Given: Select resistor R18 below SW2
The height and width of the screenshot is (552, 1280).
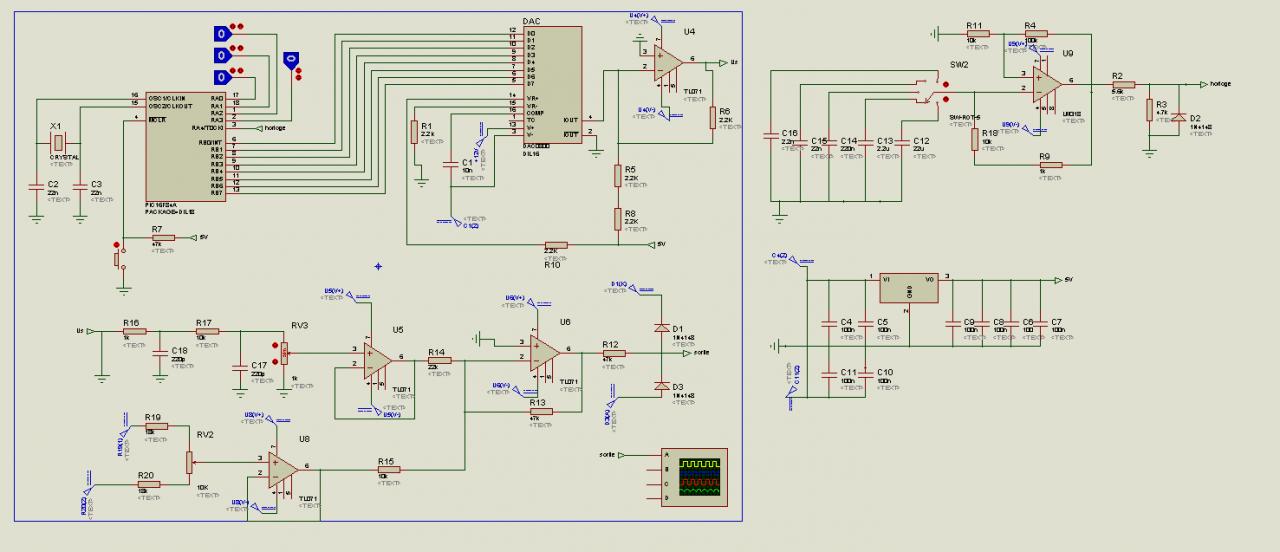Looking at the screenshot, I should (975, 138).
